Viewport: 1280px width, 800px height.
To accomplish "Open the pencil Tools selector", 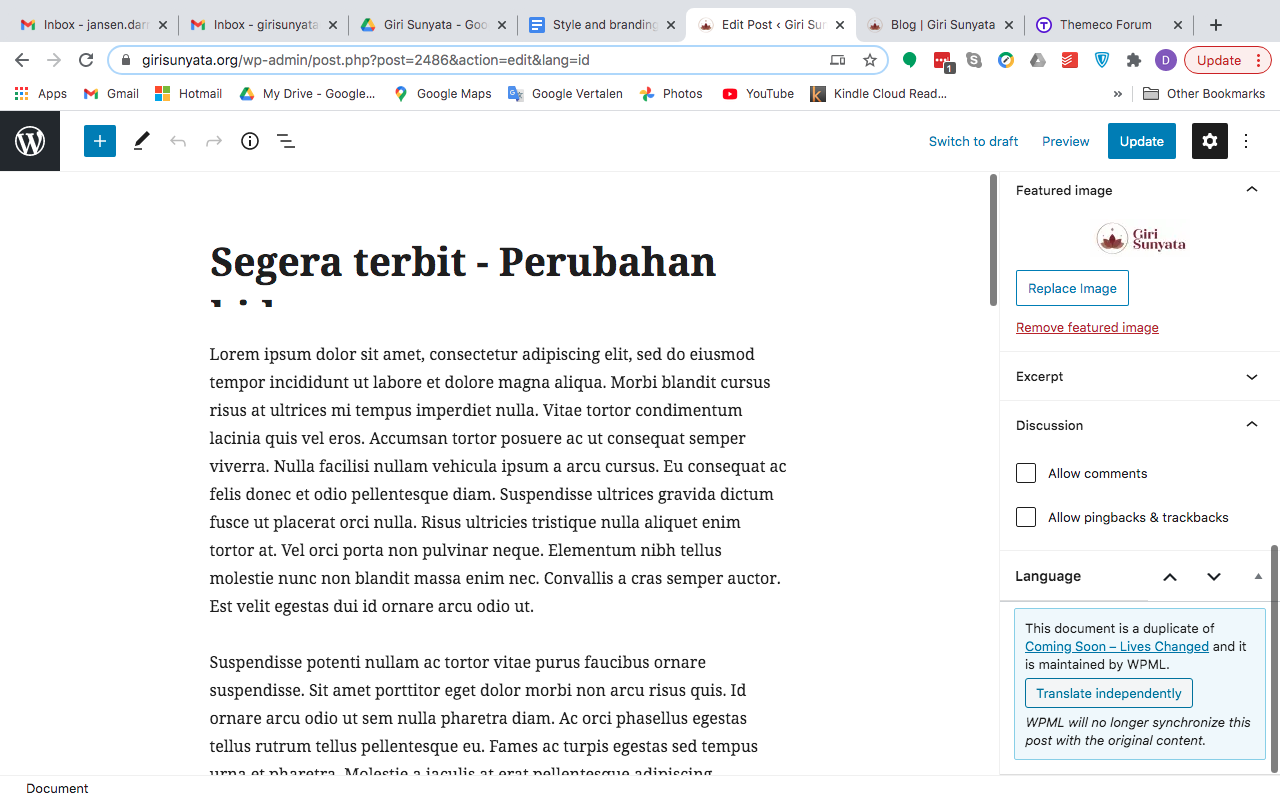I will click(x=141, y=141).
